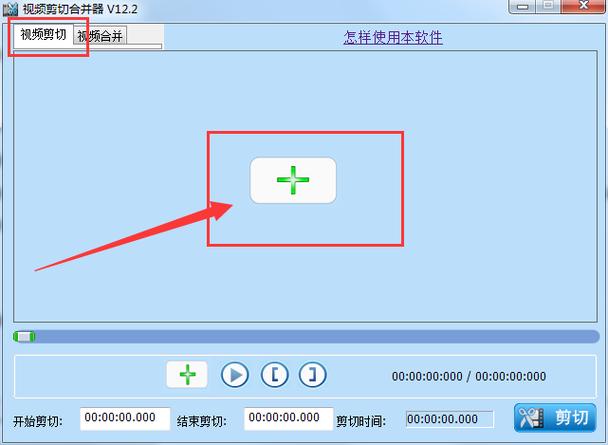Add a video with the small green plus icon

[187, 374]
